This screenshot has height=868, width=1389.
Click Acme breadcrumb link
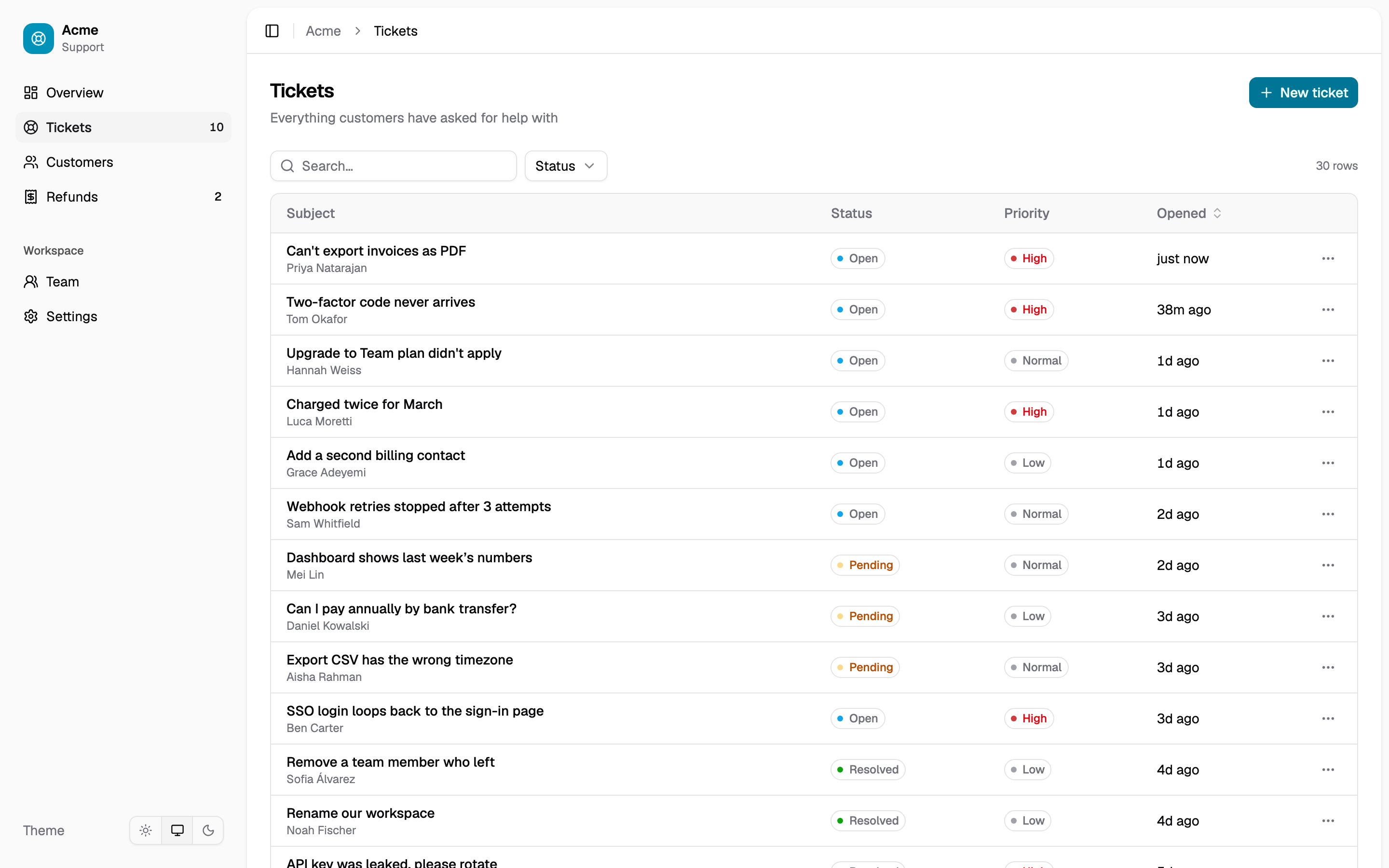coord(323,31)
